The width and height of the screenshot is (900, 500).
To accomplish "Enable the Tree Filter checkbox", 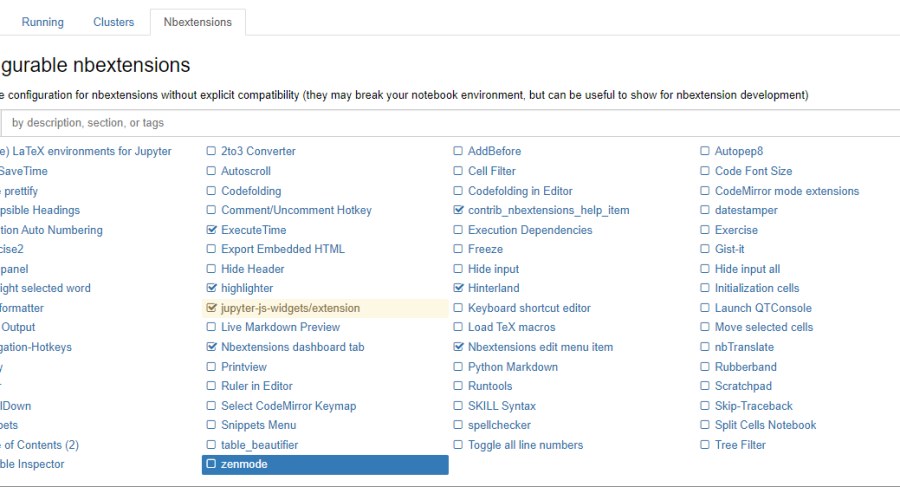I will [705, 446].
